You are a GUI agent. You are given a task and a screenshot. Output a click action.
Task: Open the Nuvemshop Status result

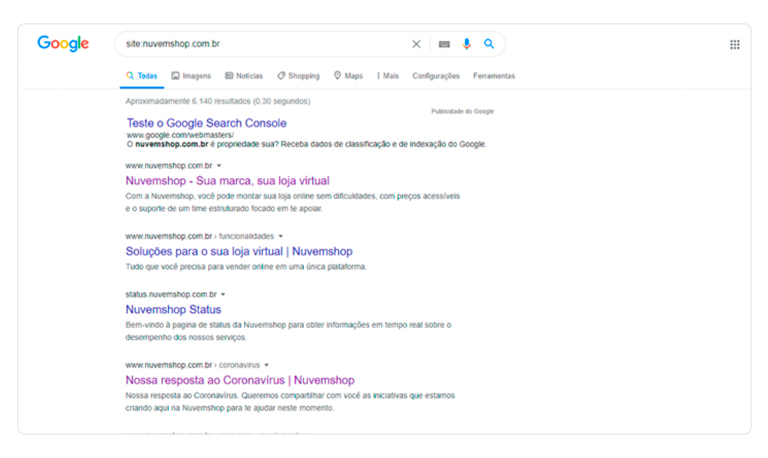(x=173, y=310)
